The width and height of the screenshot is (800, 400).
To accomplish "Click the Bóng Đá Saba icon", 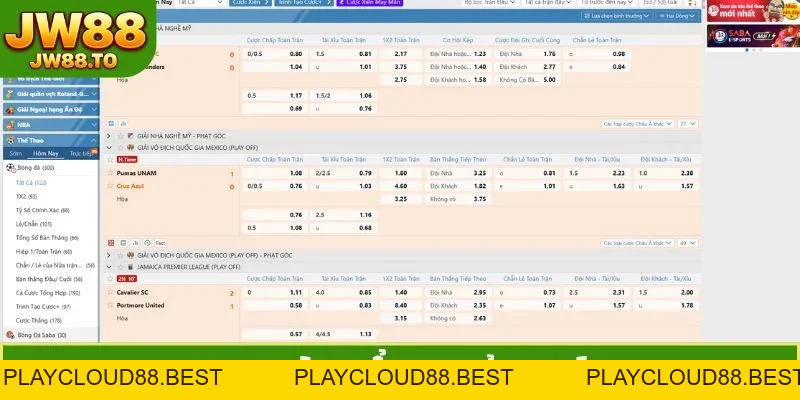I will (10, 335).
